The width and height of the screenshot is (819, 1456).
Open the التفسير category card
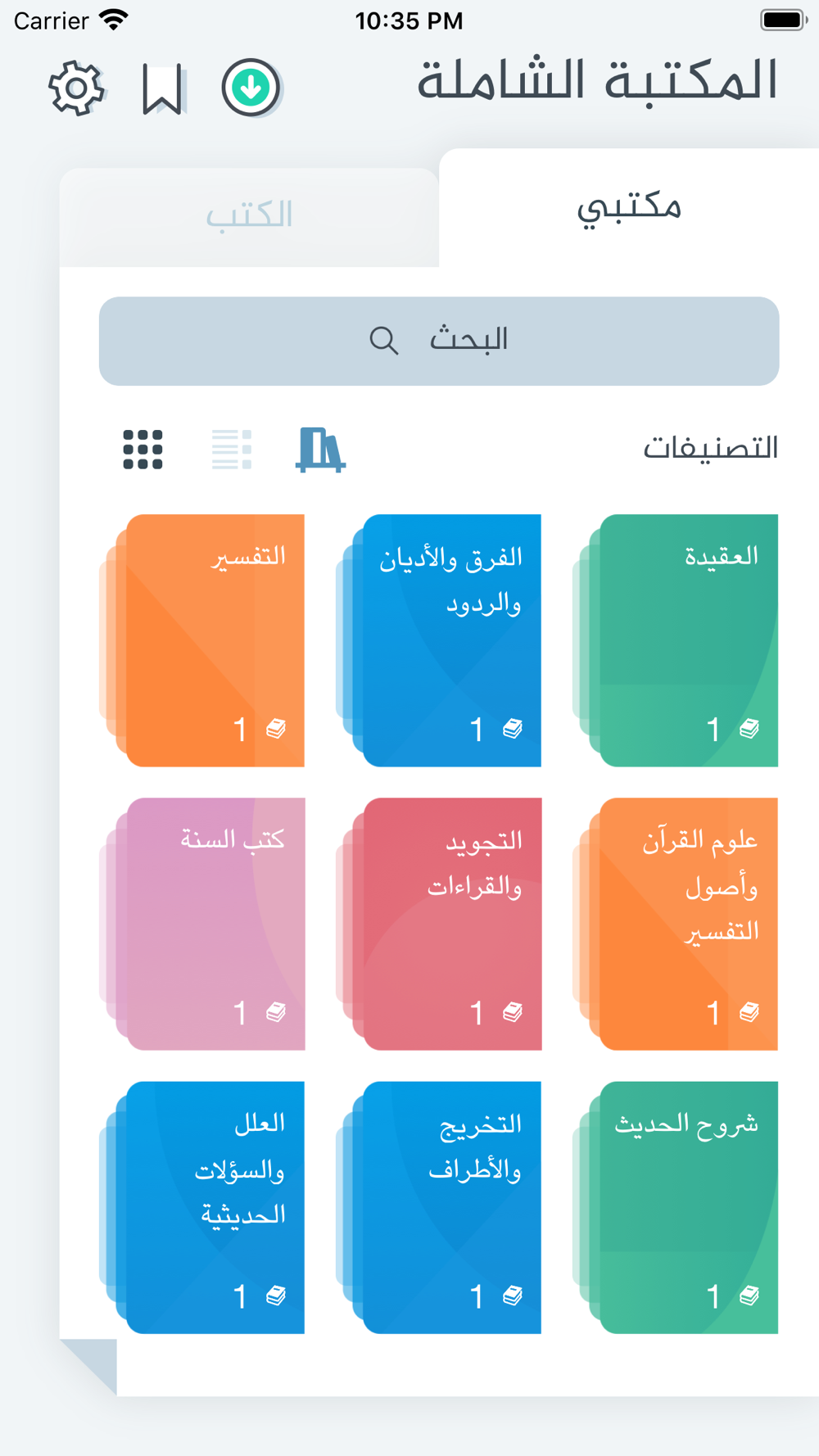(x=202, y=640)
